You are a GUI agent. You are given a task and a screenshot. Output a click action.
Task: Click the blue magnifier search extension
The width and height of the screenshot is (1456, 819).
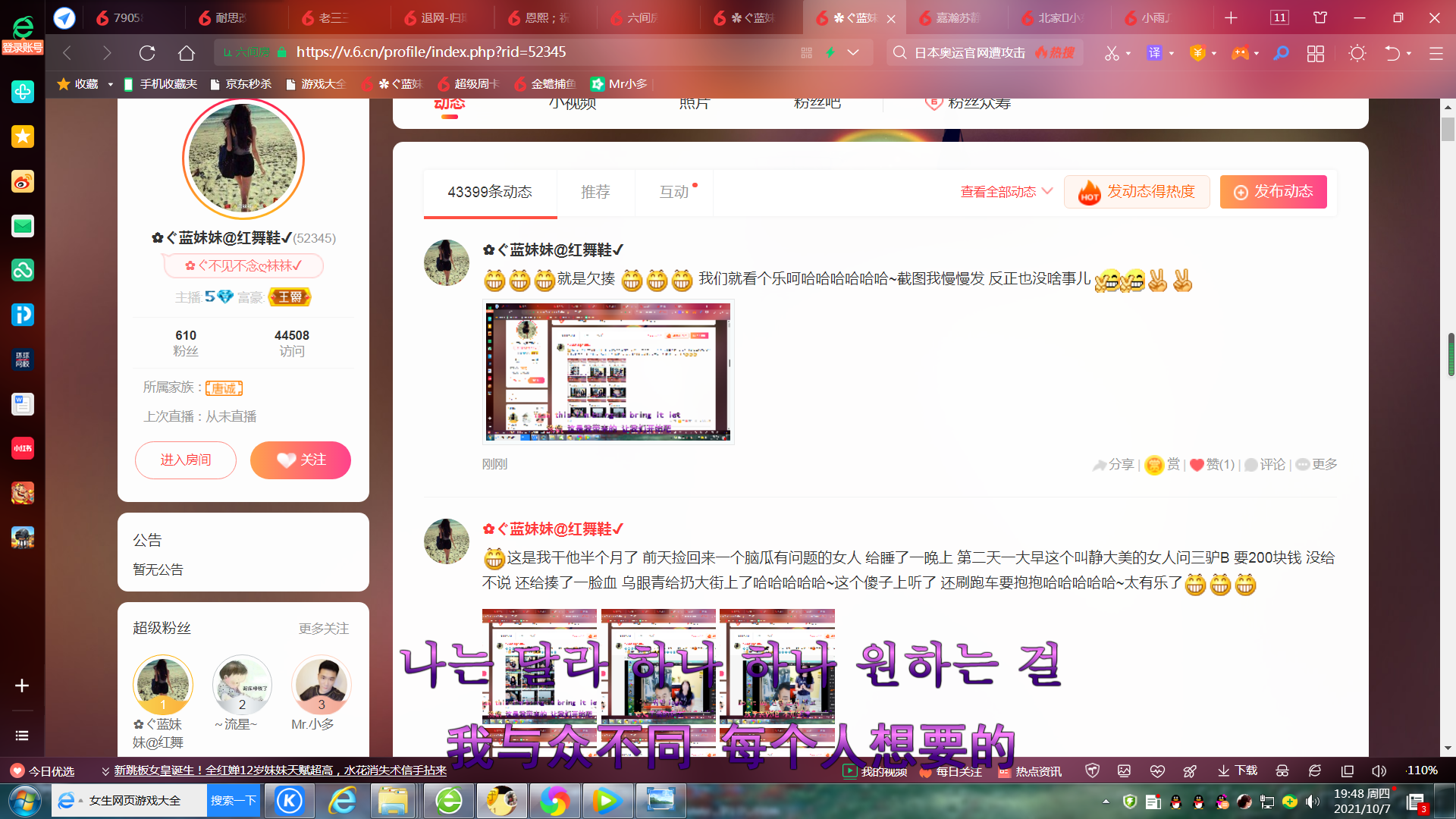tap(1282, 53)
